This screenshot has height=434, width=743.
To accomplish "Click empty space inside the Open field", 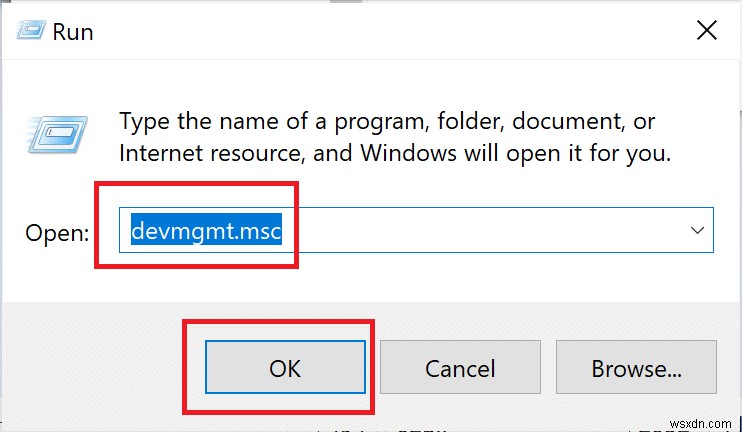I will click(480, 232).
